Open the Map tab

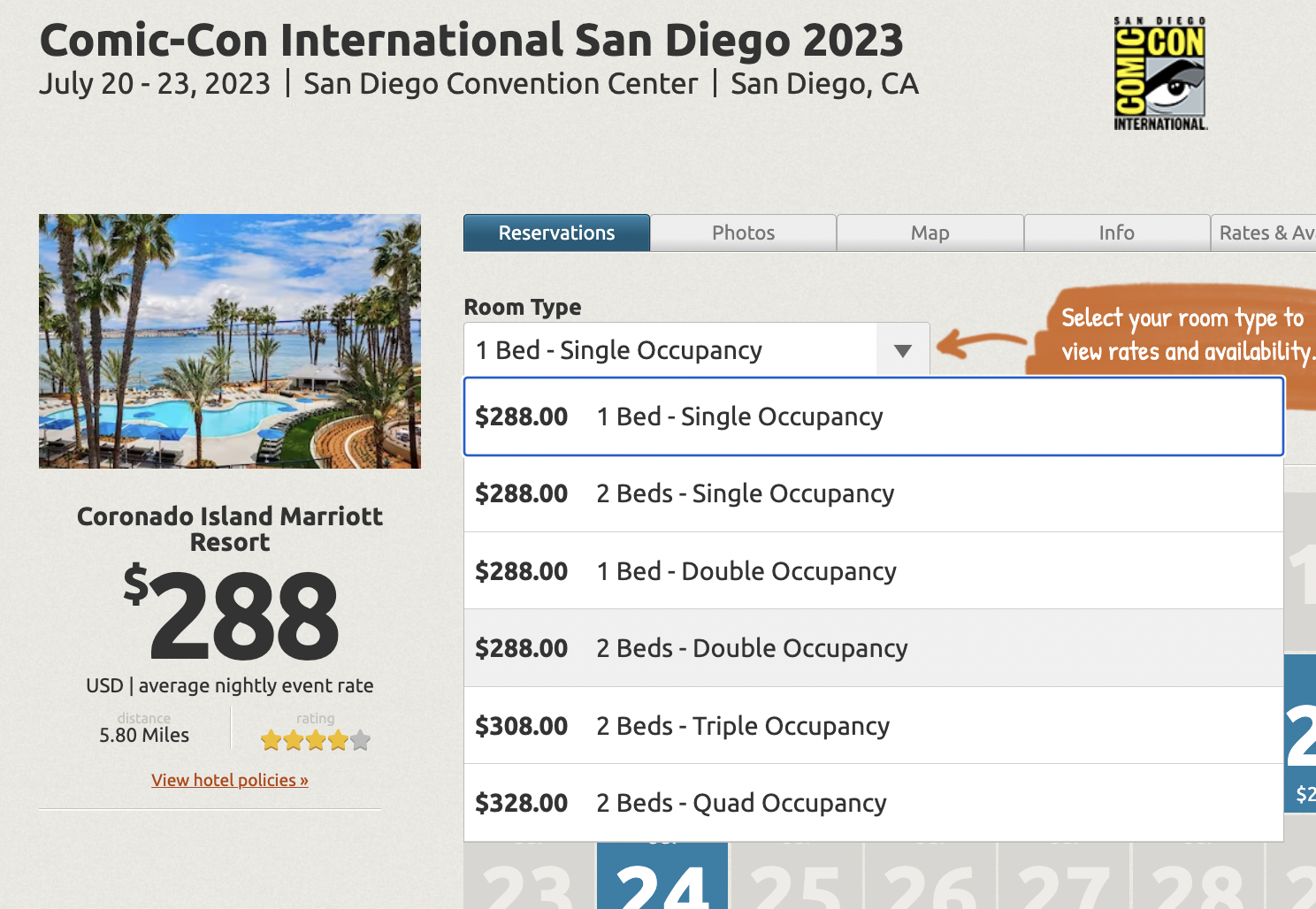930,233
